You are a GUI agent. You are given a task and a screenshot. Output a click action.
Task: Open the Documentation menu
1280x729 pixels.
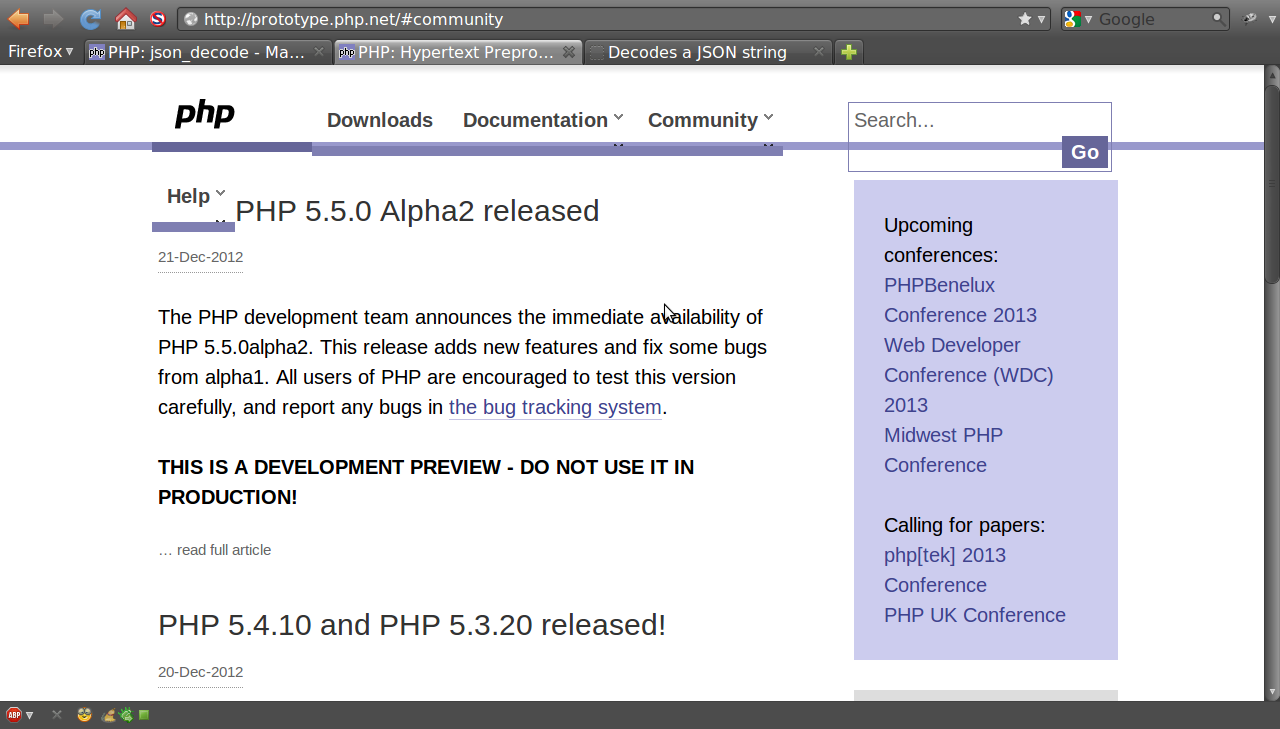[x=535, y=120]
